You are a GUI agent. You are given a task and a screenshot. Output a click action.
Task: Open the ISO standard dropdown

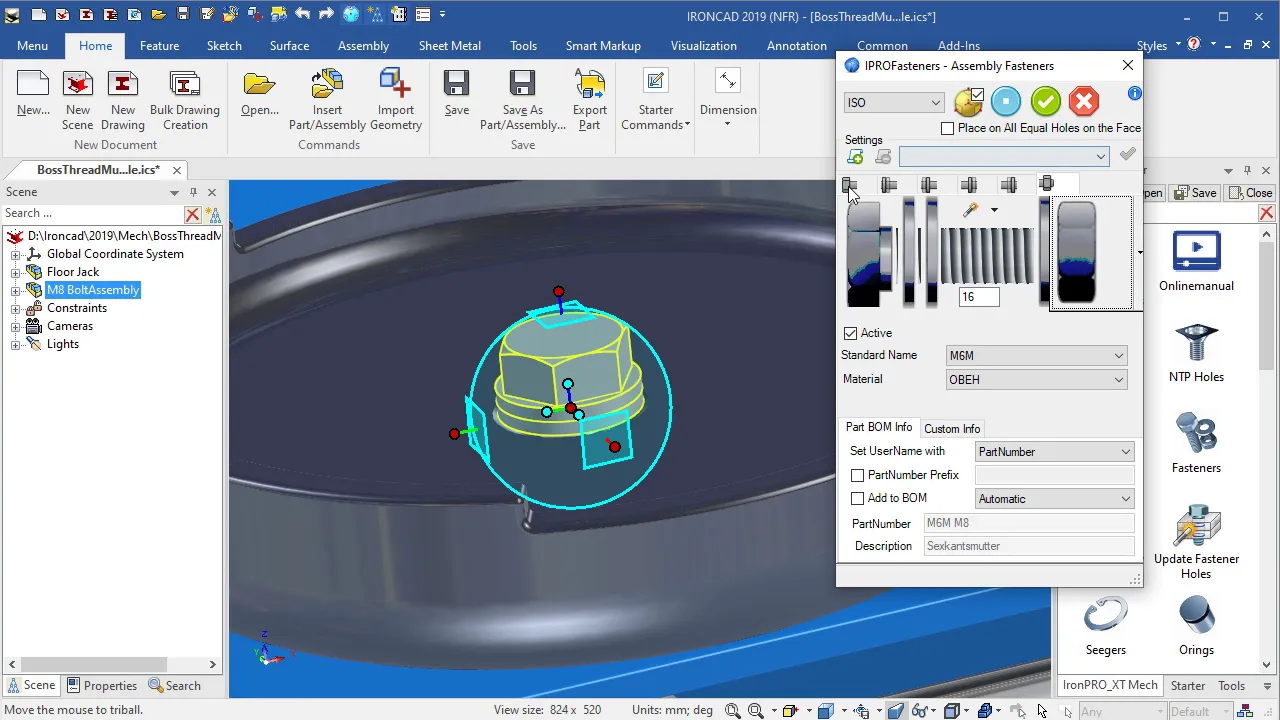894,103
